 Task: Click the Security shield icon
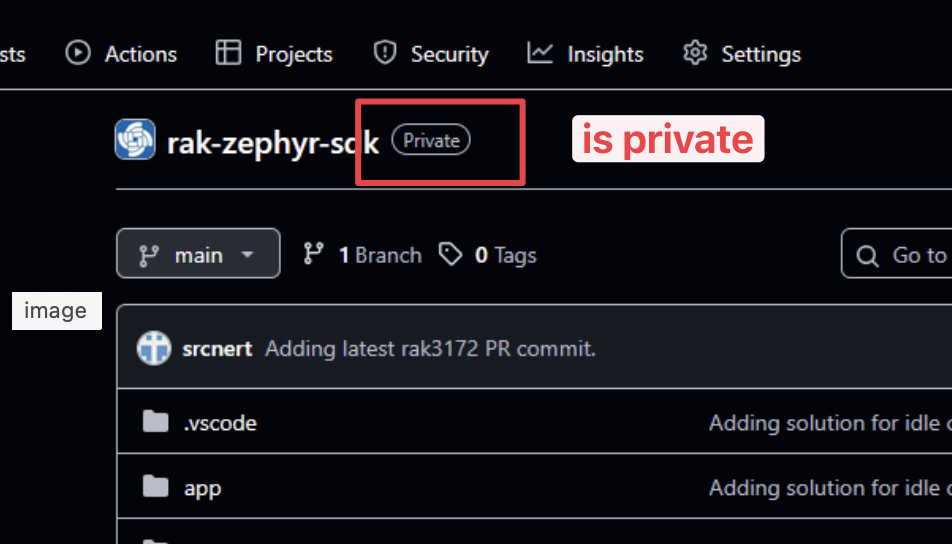(385, 53)
